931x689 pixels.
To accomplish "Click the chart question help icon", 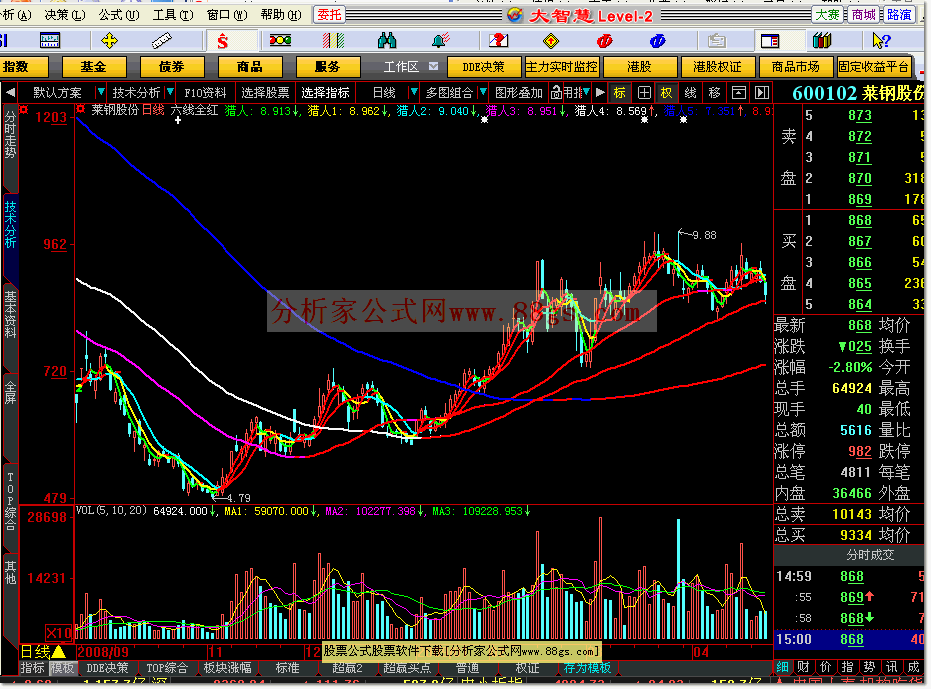I will point(498,41).
